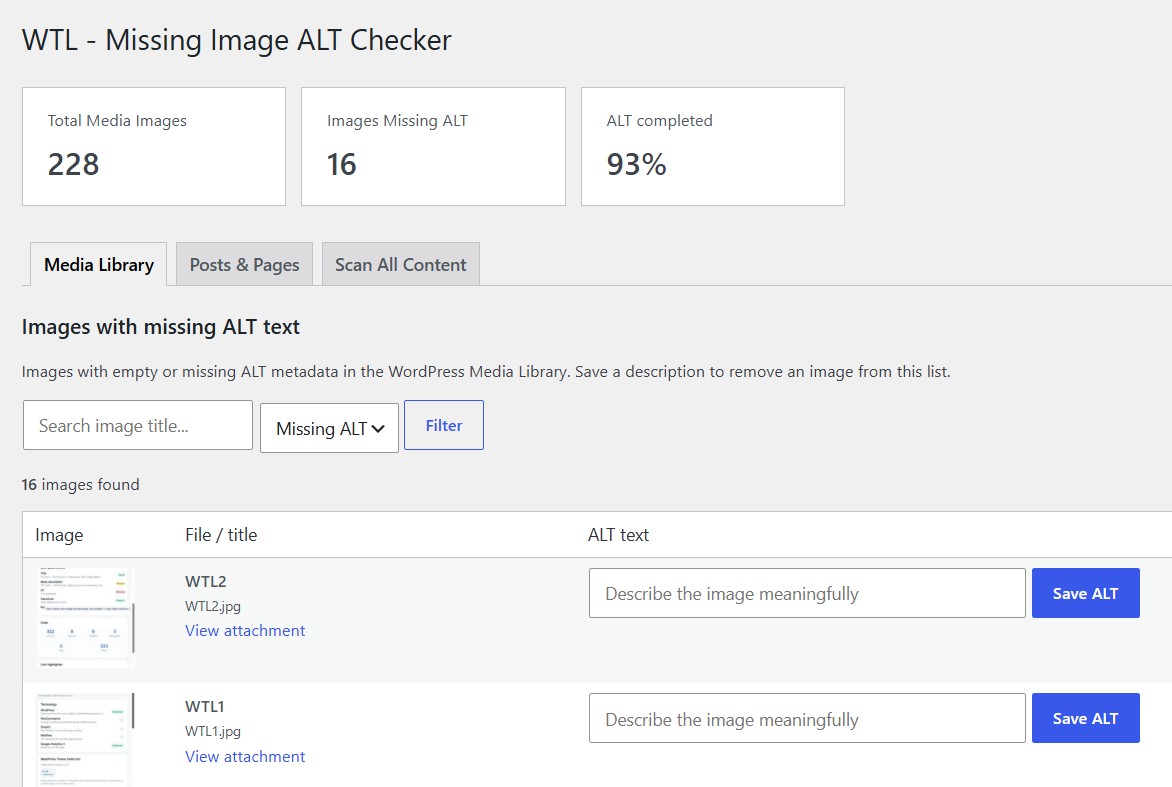Focus the ALT text field for WTL1
This screenshot has width=1172, height=787.
[807, 718]
